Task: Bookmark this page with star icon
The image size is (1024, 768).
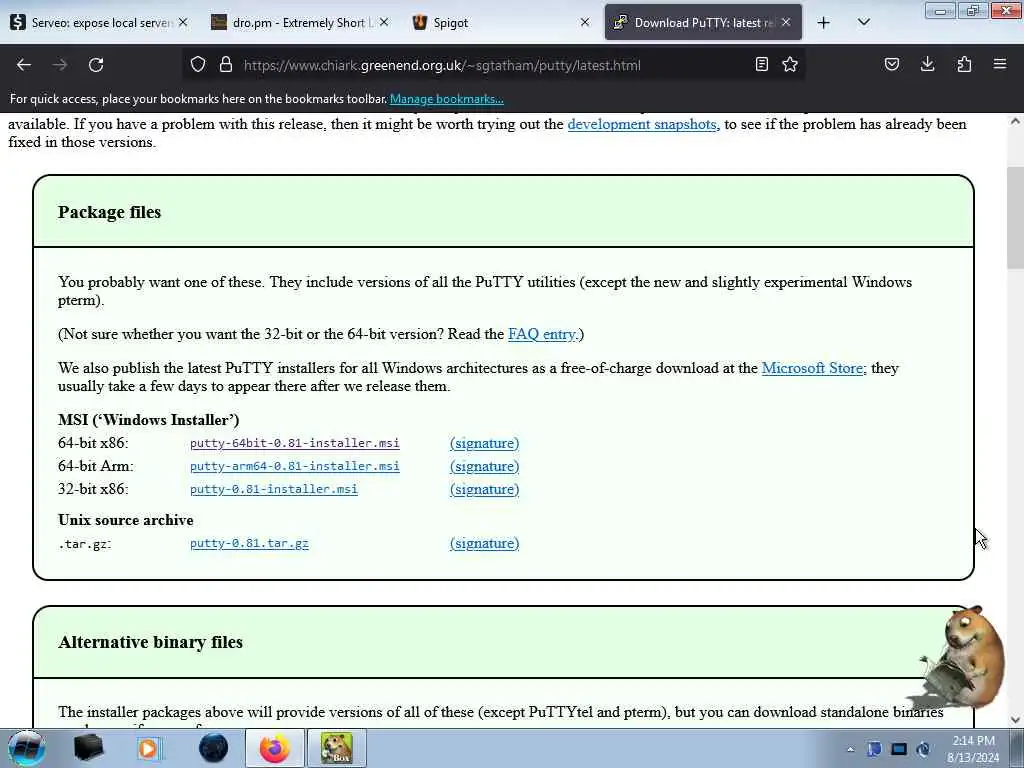Action: click(790, 65)
